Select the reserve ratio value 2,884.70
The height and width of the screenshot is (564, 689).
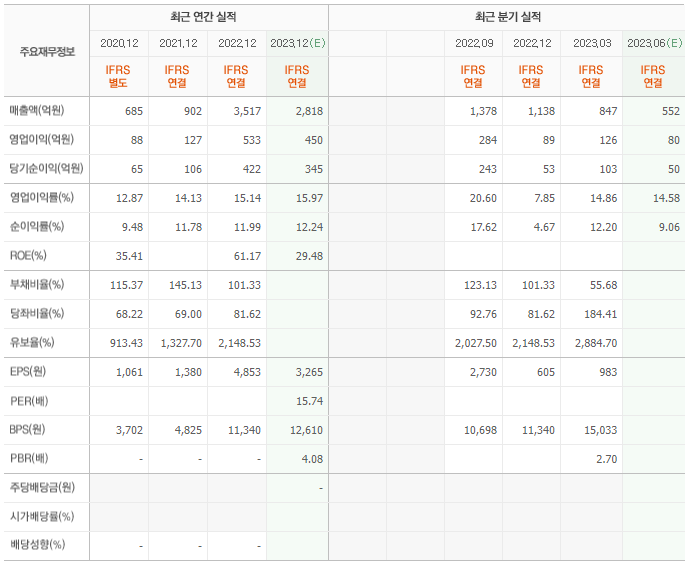click(596, 343)
